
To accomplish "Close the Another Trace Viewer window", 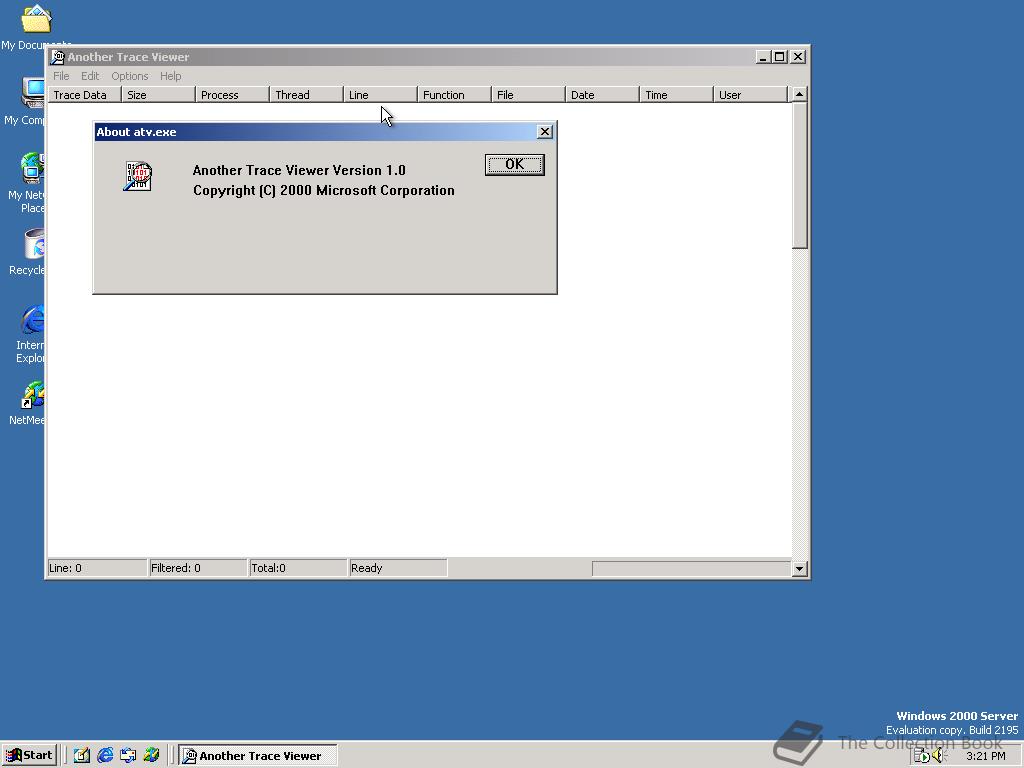I will 798,57.
